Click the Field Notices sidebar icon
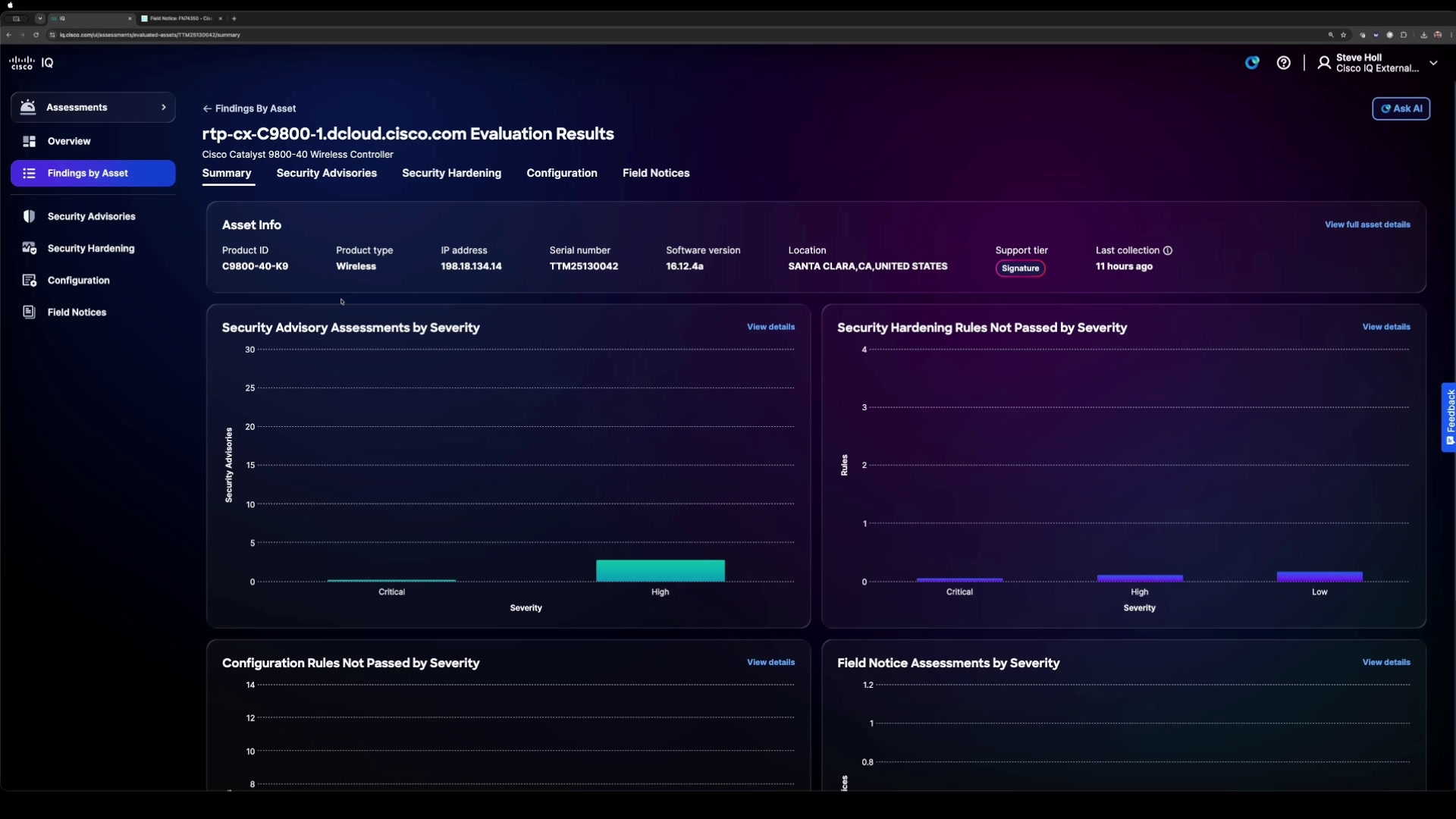 [x=29, y=312]
